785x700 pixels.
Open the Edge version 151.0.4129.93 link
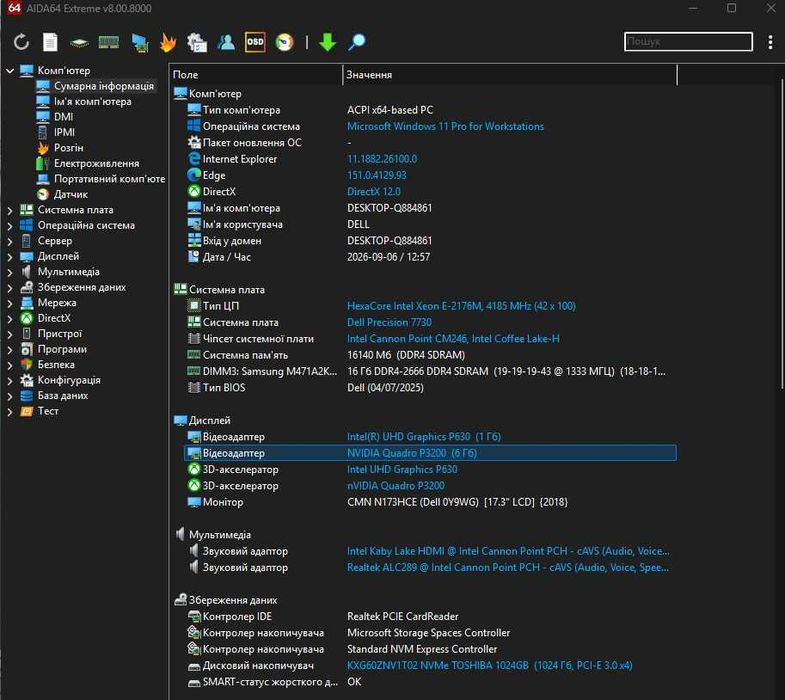coord(377,175)
